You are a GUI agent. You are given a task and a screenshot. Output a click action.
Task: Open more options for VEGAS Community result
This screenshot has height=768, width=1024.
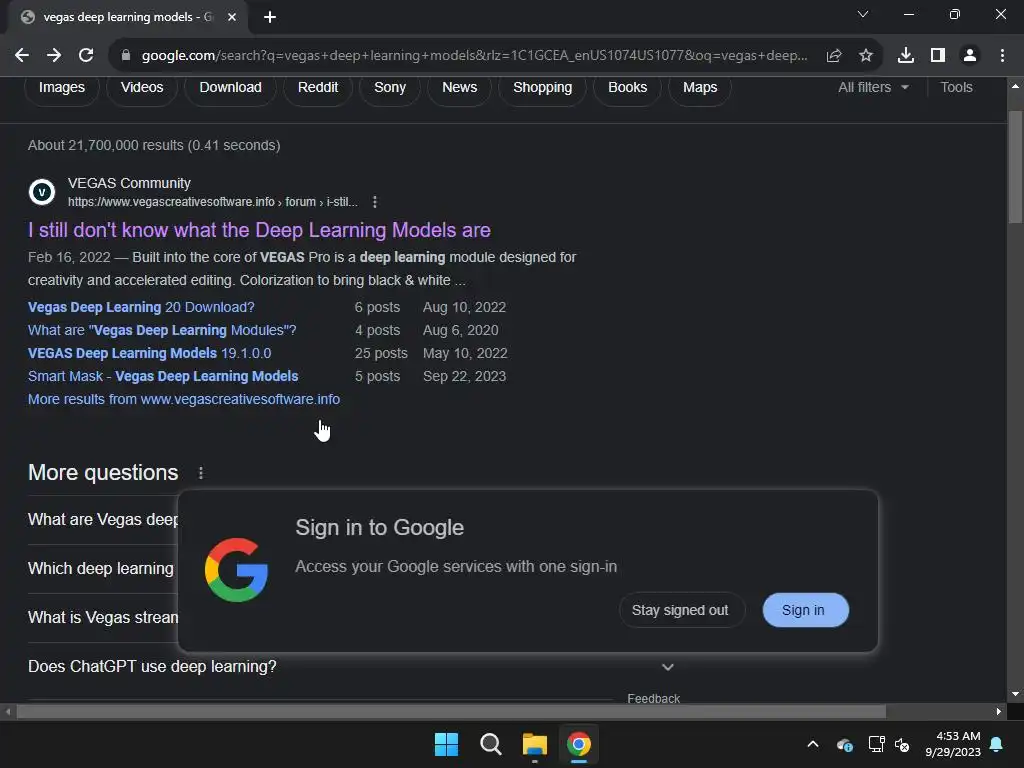374,202
